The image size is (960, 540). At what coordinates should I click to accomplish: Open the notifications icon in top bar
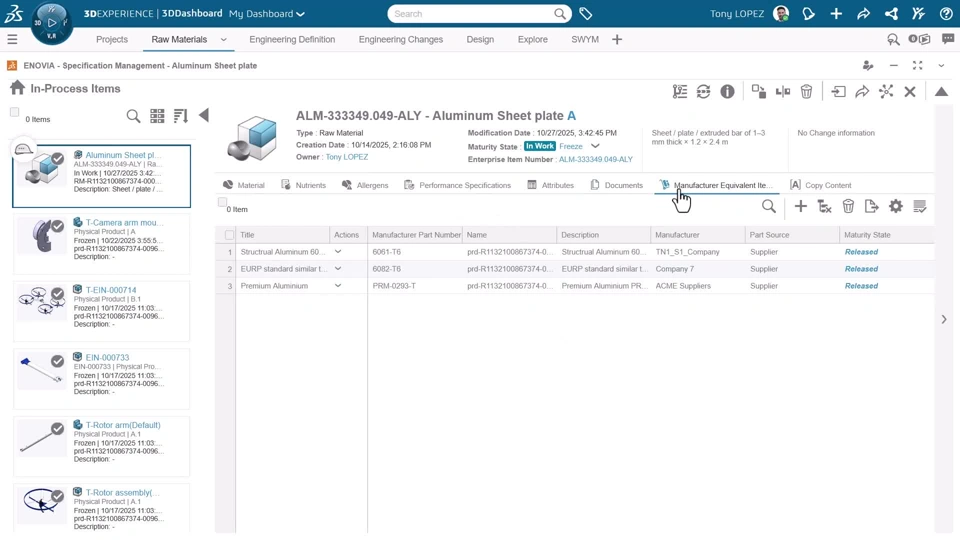click(x=808, y=13)
